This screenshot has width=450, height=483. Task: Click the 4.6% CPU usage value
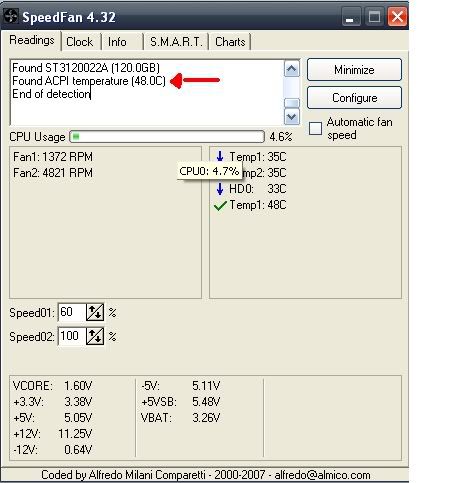coord(281,137)
